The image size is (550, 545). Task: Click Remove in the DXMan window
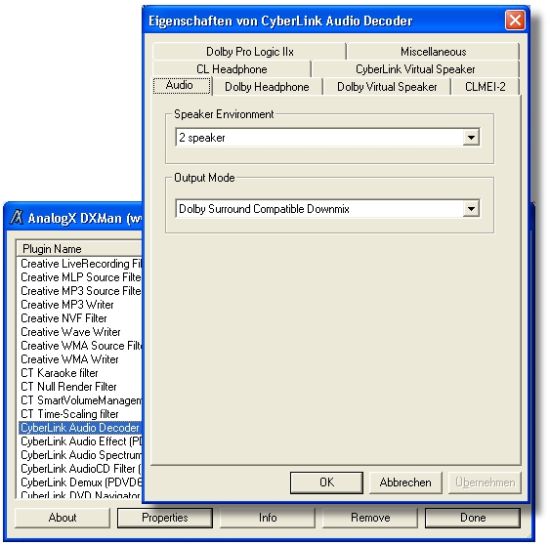pyautogui.click(x=370, y=518)
